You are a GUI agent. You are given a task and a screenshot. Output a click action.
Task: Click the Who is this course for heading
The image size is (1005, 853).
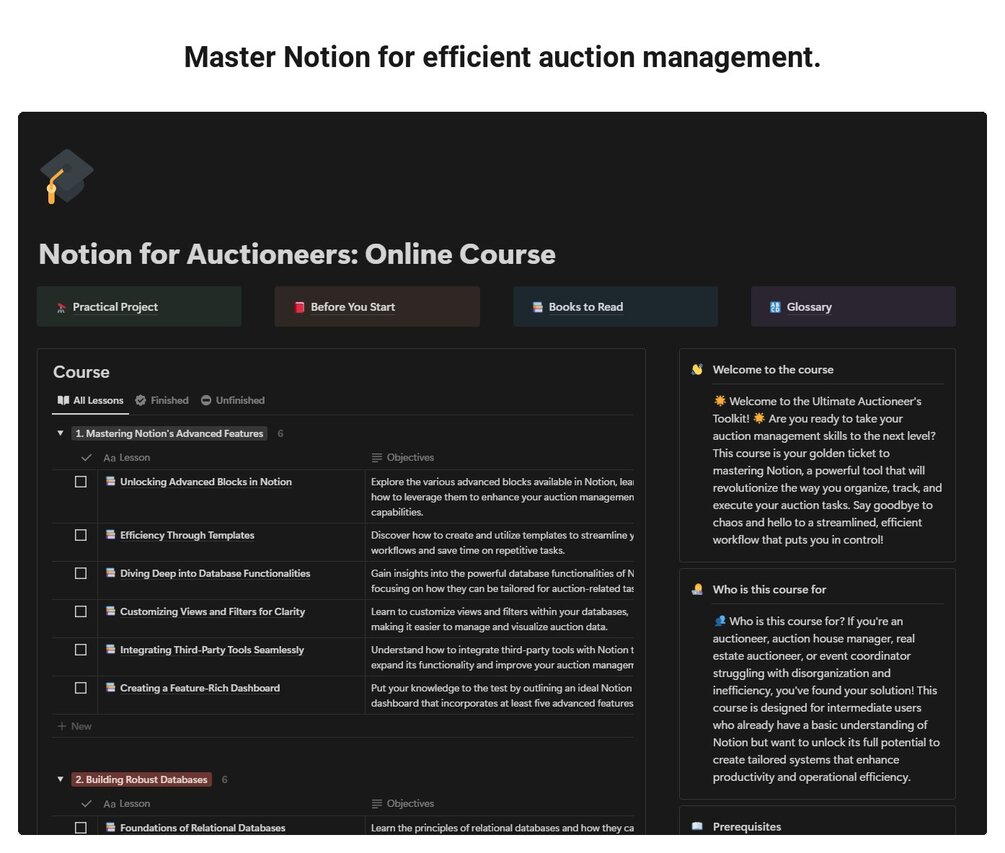click(769, 590)
